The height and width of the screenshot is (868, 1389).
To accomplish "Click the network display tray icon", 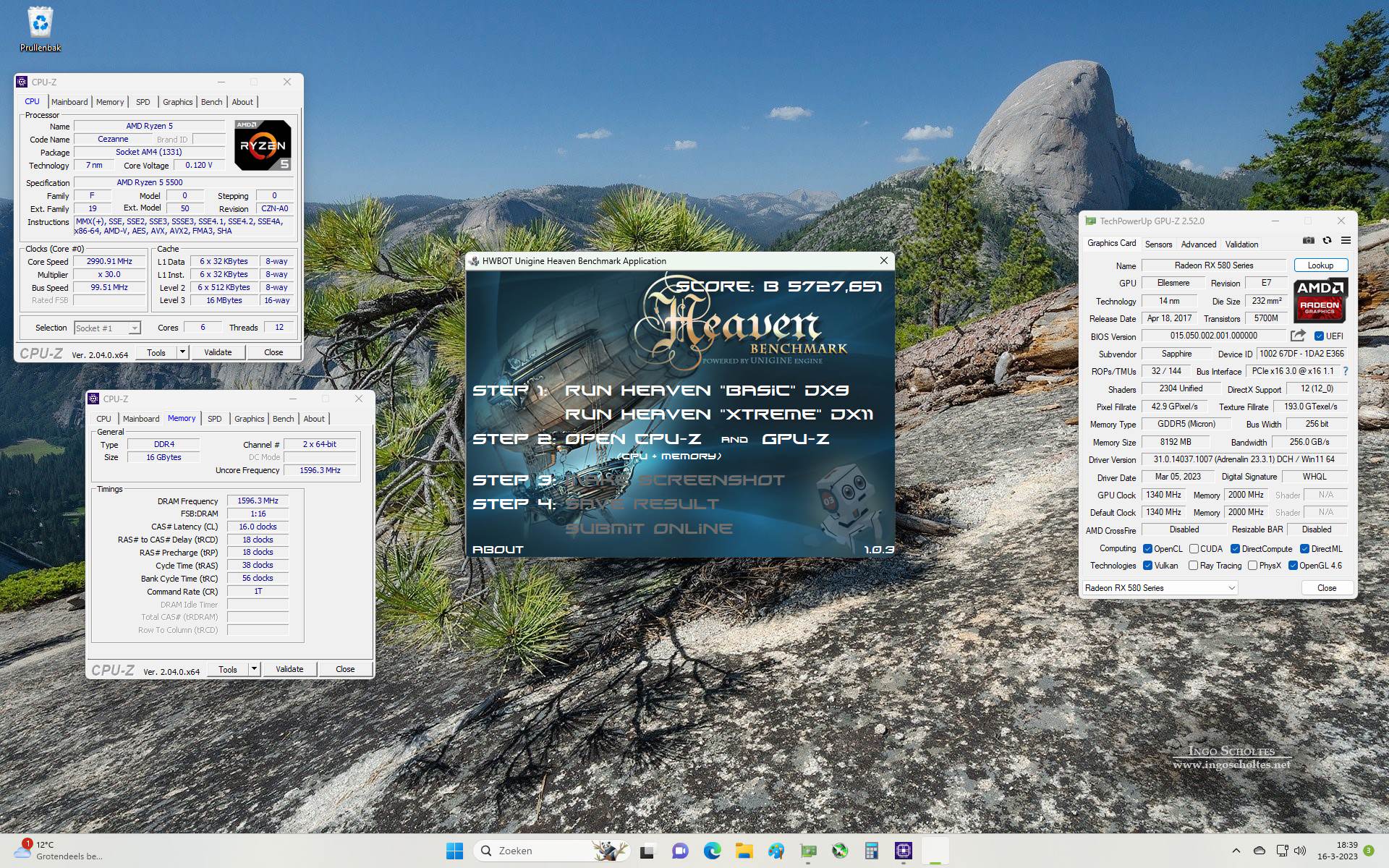I will click(1282, 851).
